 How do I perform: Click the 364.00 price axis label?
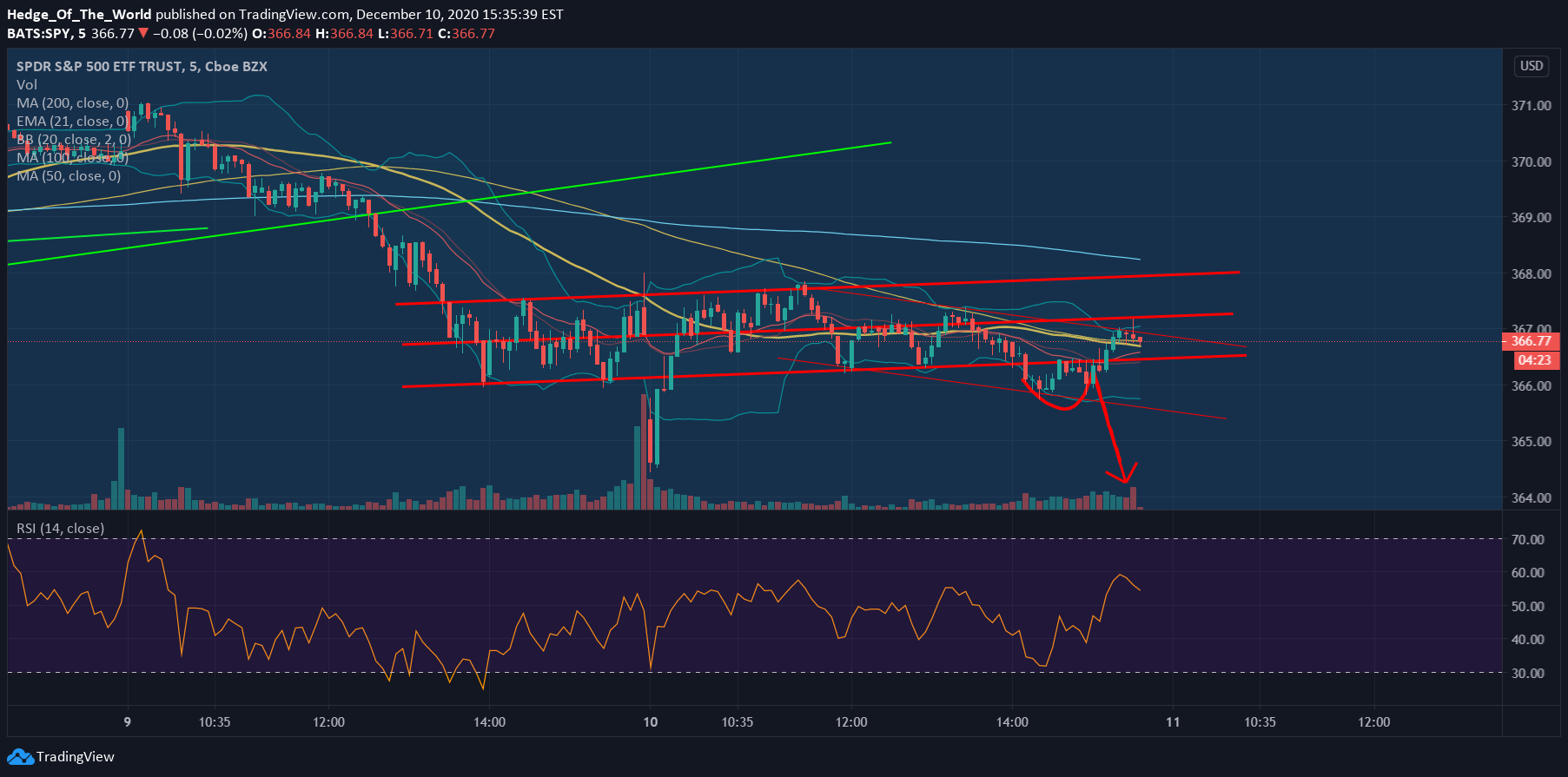point(1532,498)
